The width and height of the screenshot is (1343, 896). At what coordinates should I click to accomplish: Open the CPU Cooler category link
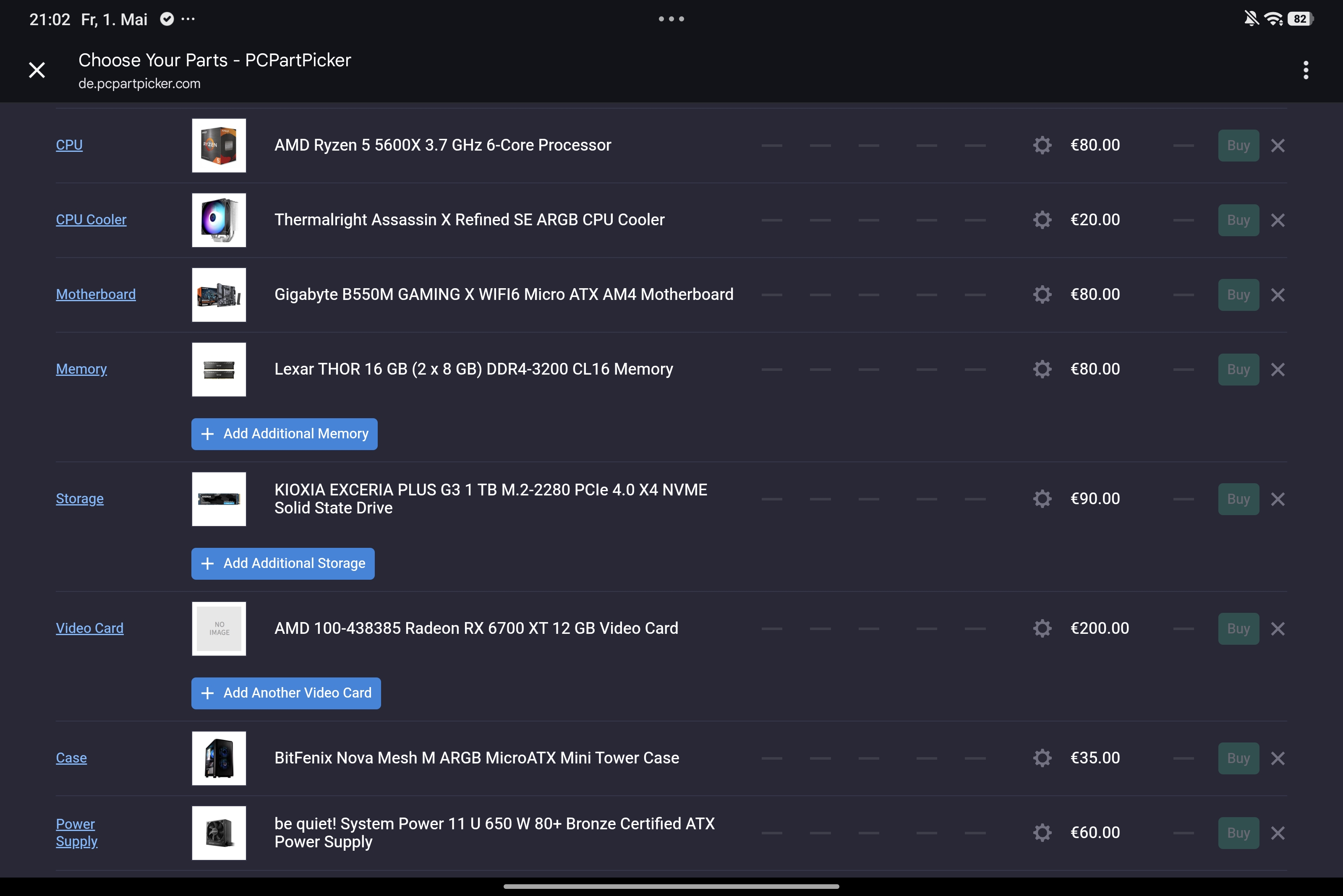91,220
